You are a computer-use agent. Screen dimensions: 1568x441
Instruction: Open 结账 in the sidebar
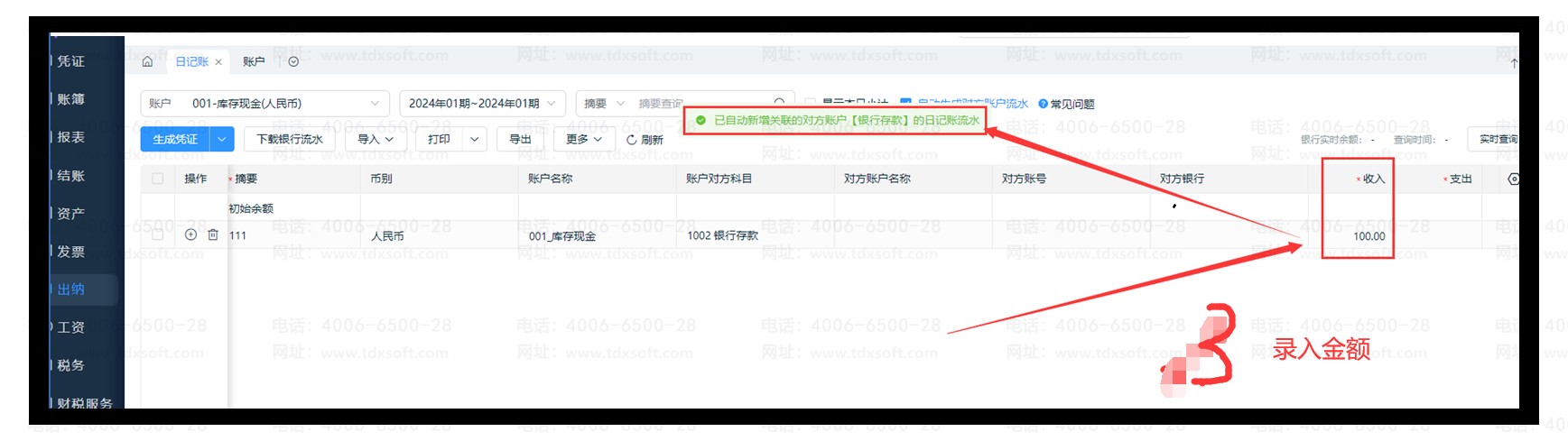tap(70, 176)
